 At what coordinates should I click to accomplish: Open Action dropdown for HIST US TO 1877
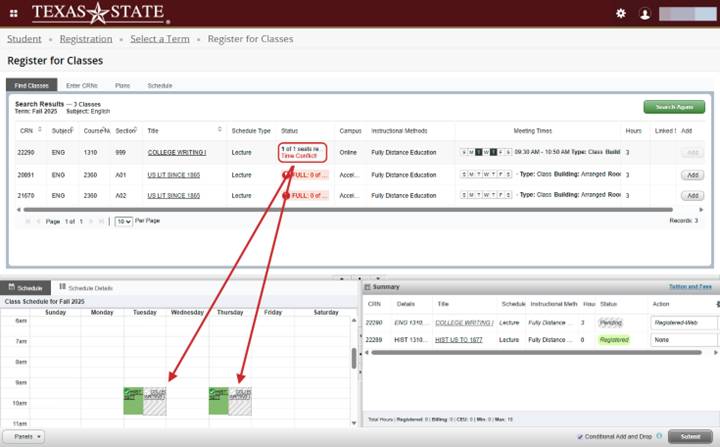(x=683, y=340)
